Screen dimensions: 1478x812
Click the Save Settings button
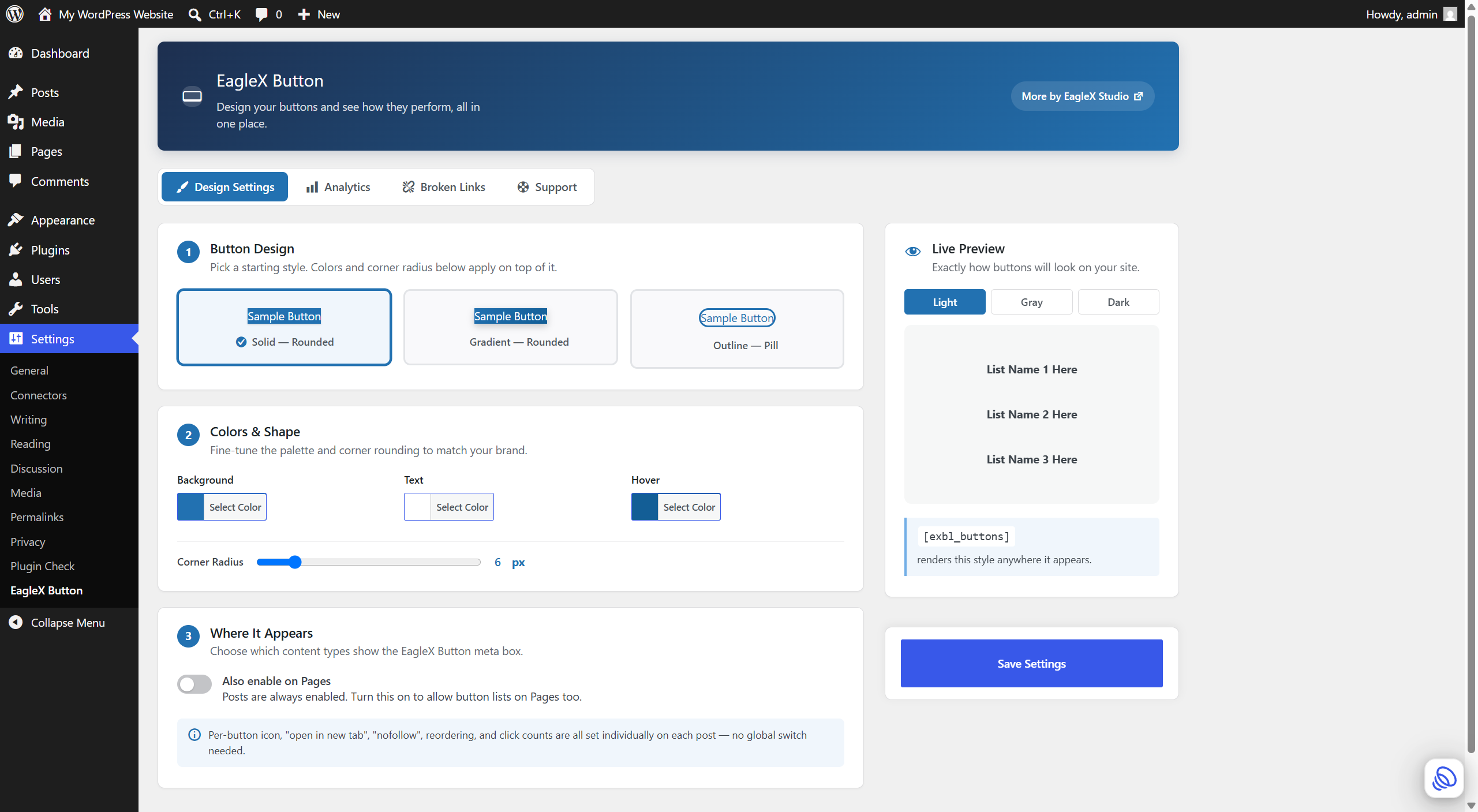(1031, 663)
